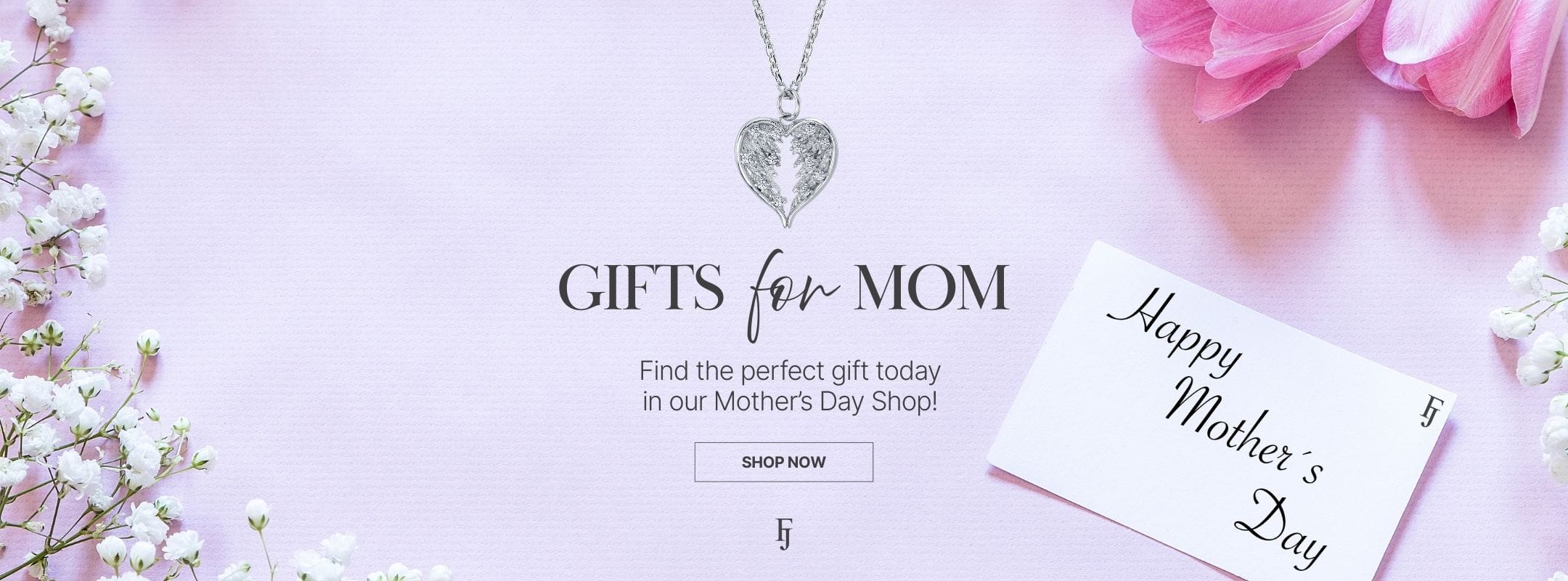Screen dimensions: 1568x581
Task: Click 'Find the perfect gift today' text
Action: 790,372
